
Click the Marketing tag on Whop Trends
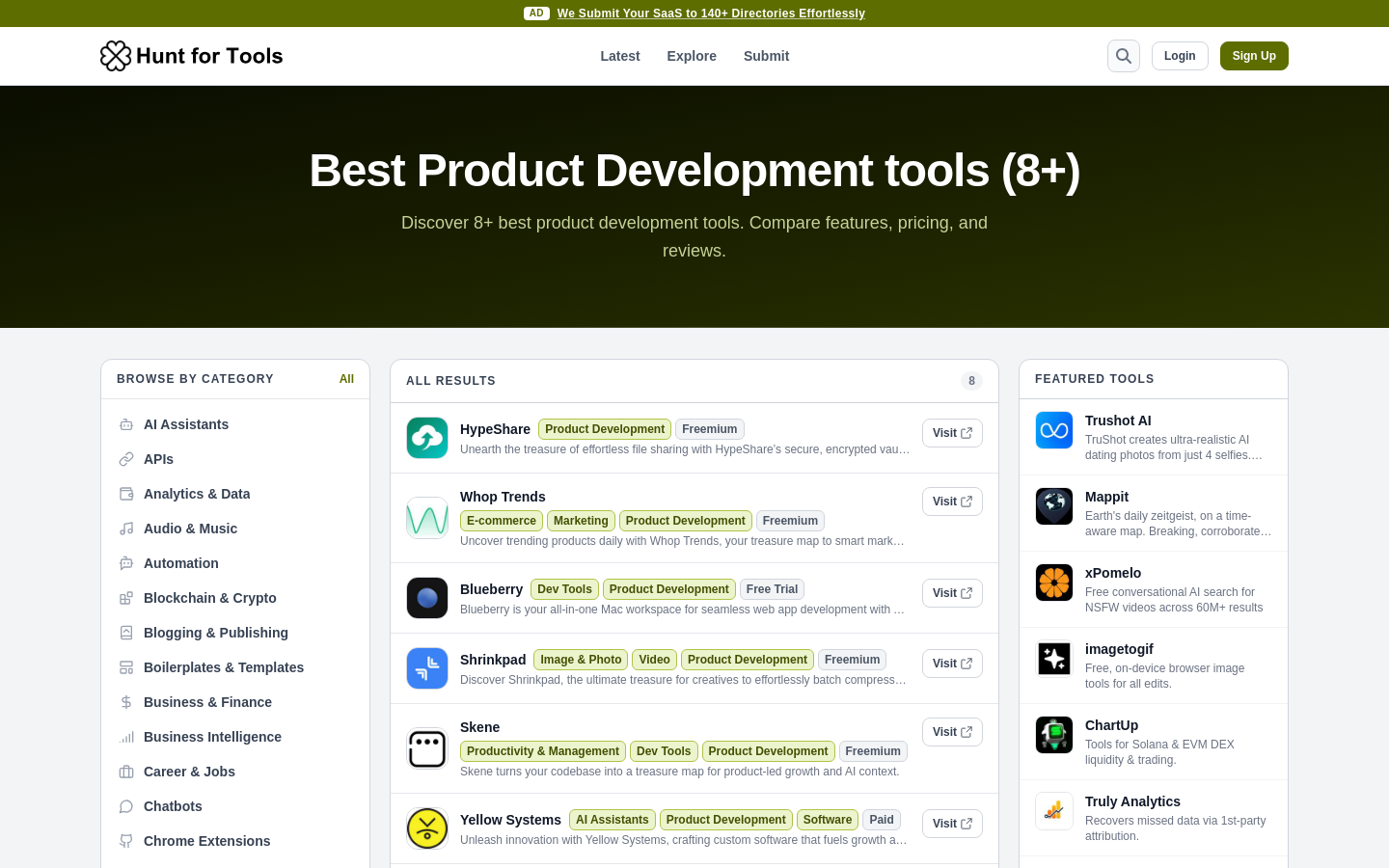click(581, 521)
